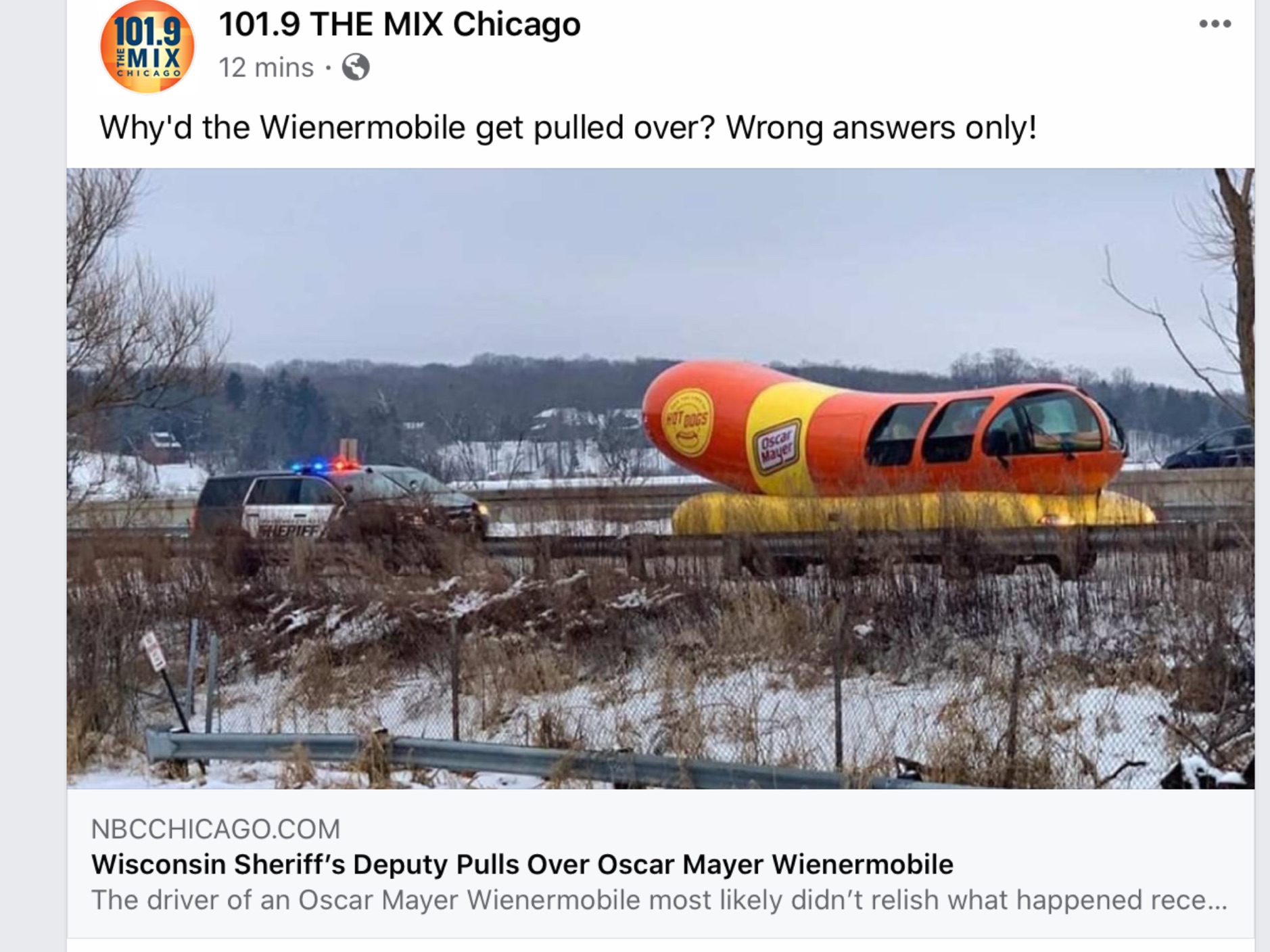Click the post caption about the Wienermobile
This screenshot has height=952, width=1270.
pos(568,127)
